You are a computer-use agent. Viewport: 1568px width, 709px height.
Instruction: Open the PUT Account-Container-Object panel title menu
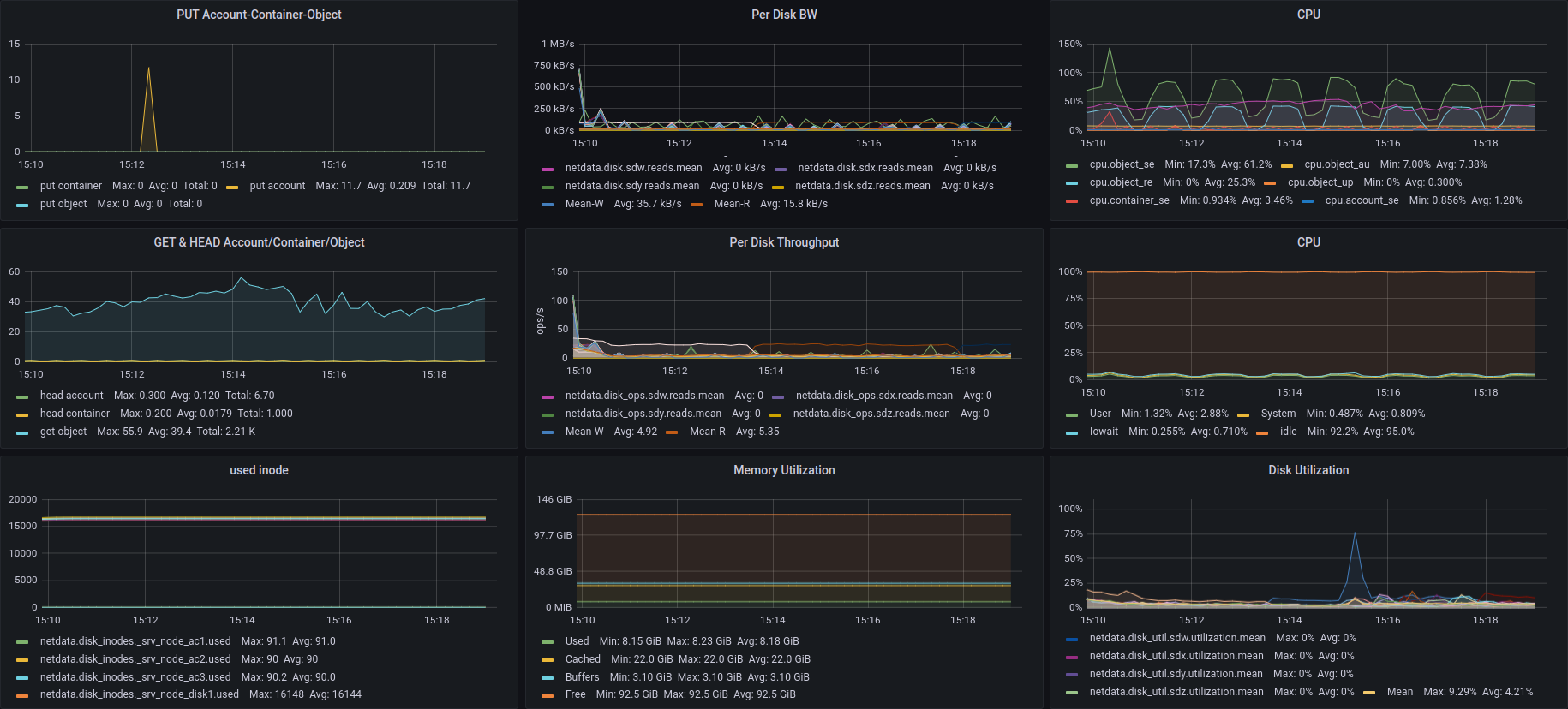tap(259, 15)
